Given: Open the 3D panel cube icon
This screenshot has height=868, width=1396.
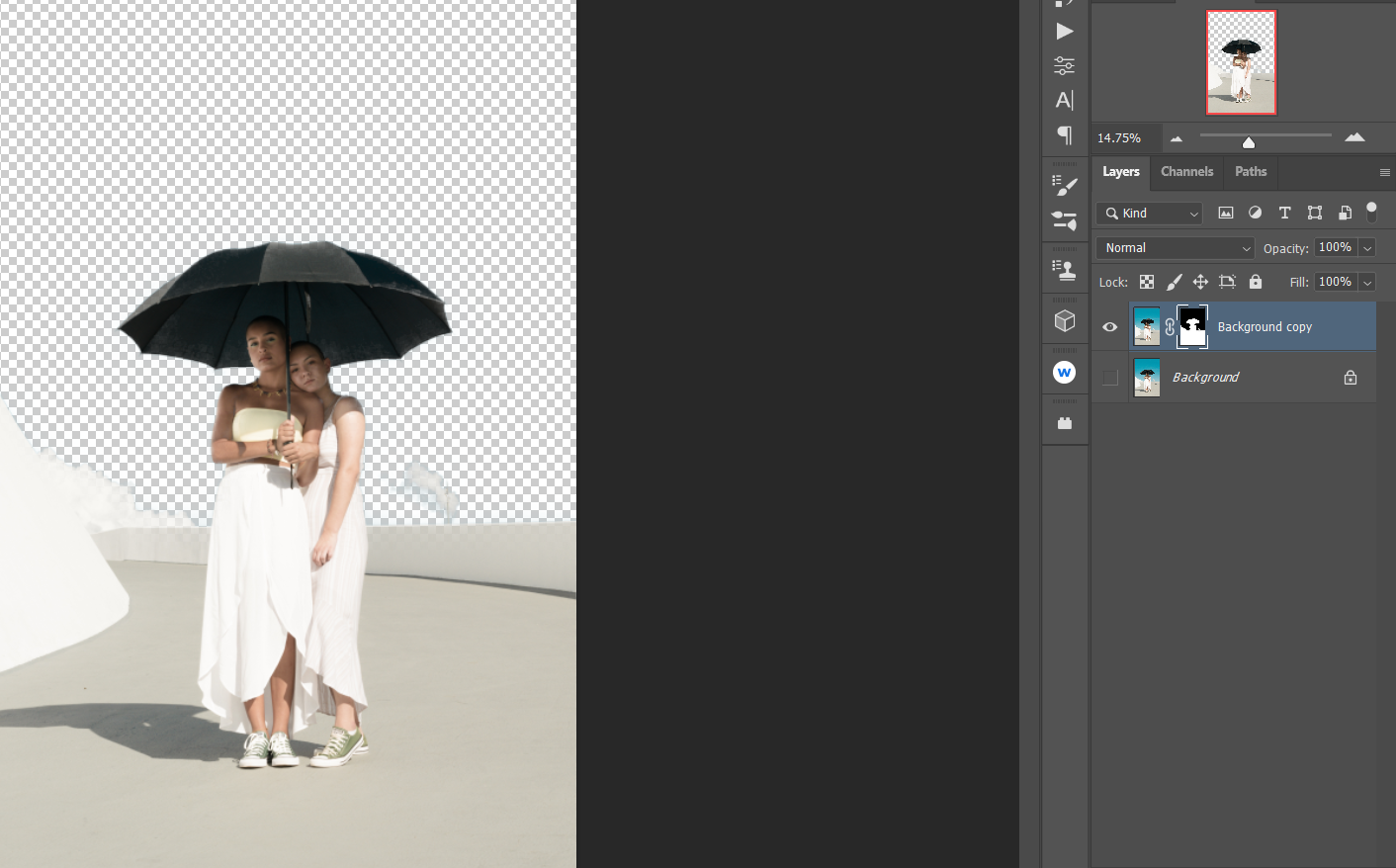Looking at the screenshot, I should (x=1065, y=318).
